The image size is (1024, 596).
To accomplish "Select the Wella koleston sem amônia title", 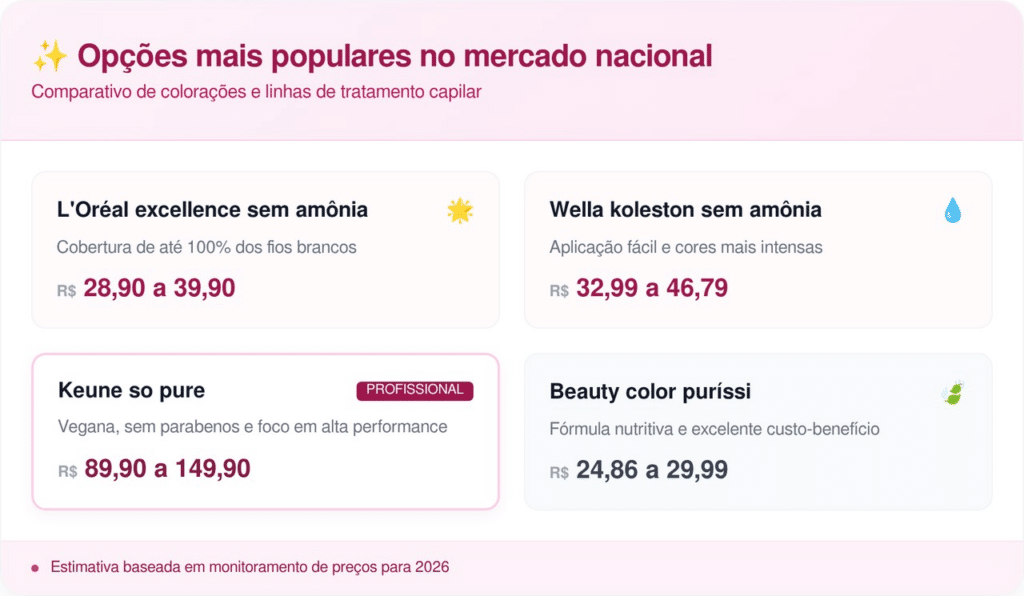I will click(685, 210).
